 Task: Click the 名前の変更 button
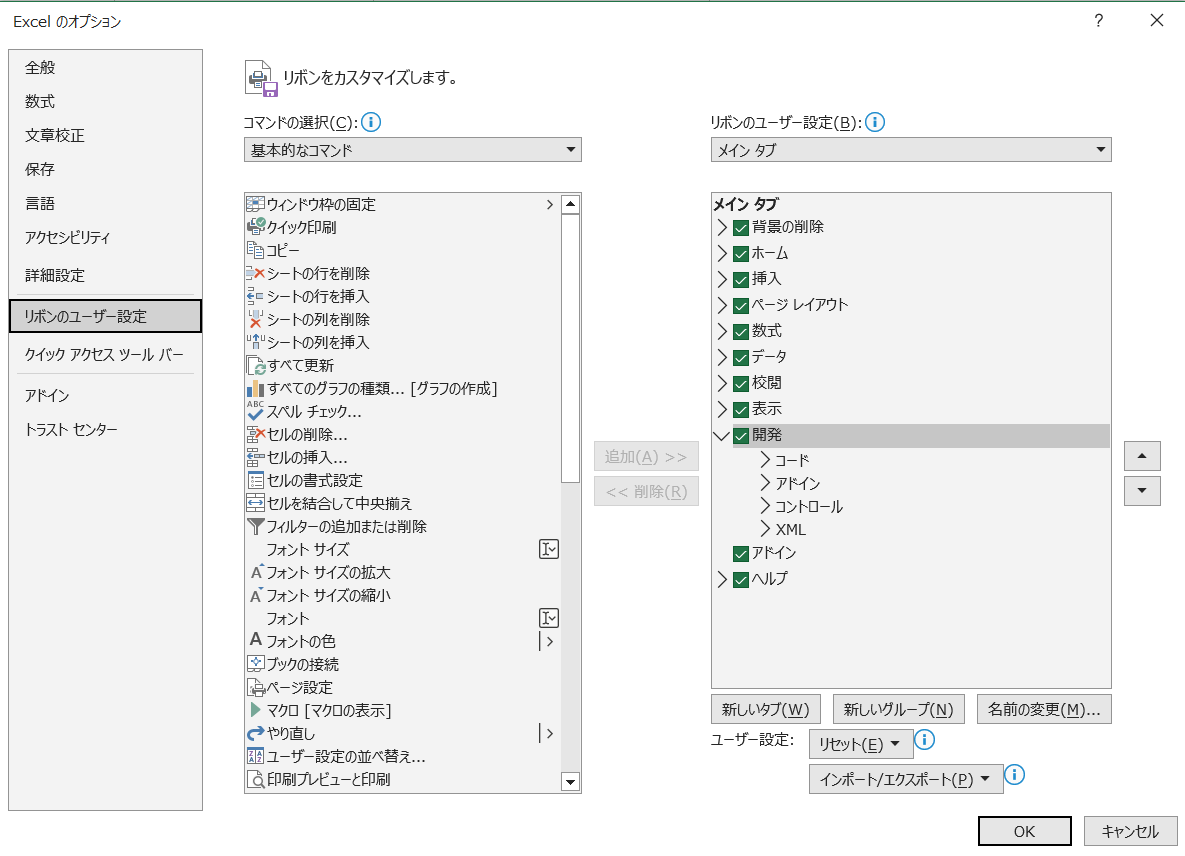click(x=1044, y=709)
